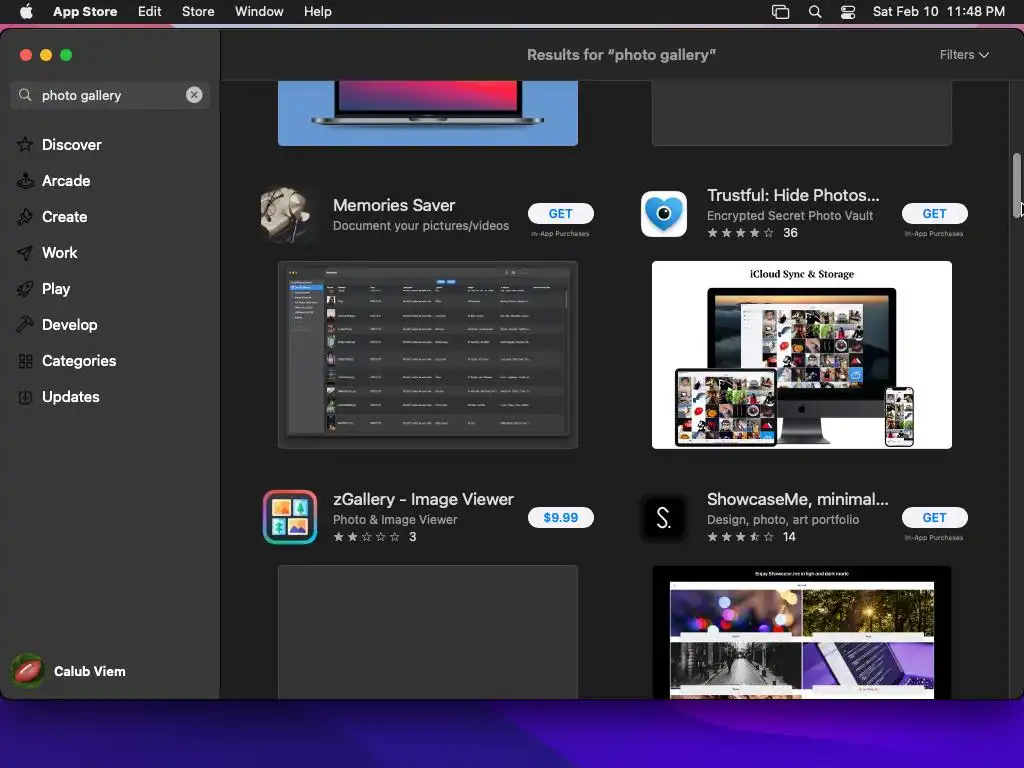Open Calub Viem account page
Viewport: 1024px width, 768px height.
89,671
